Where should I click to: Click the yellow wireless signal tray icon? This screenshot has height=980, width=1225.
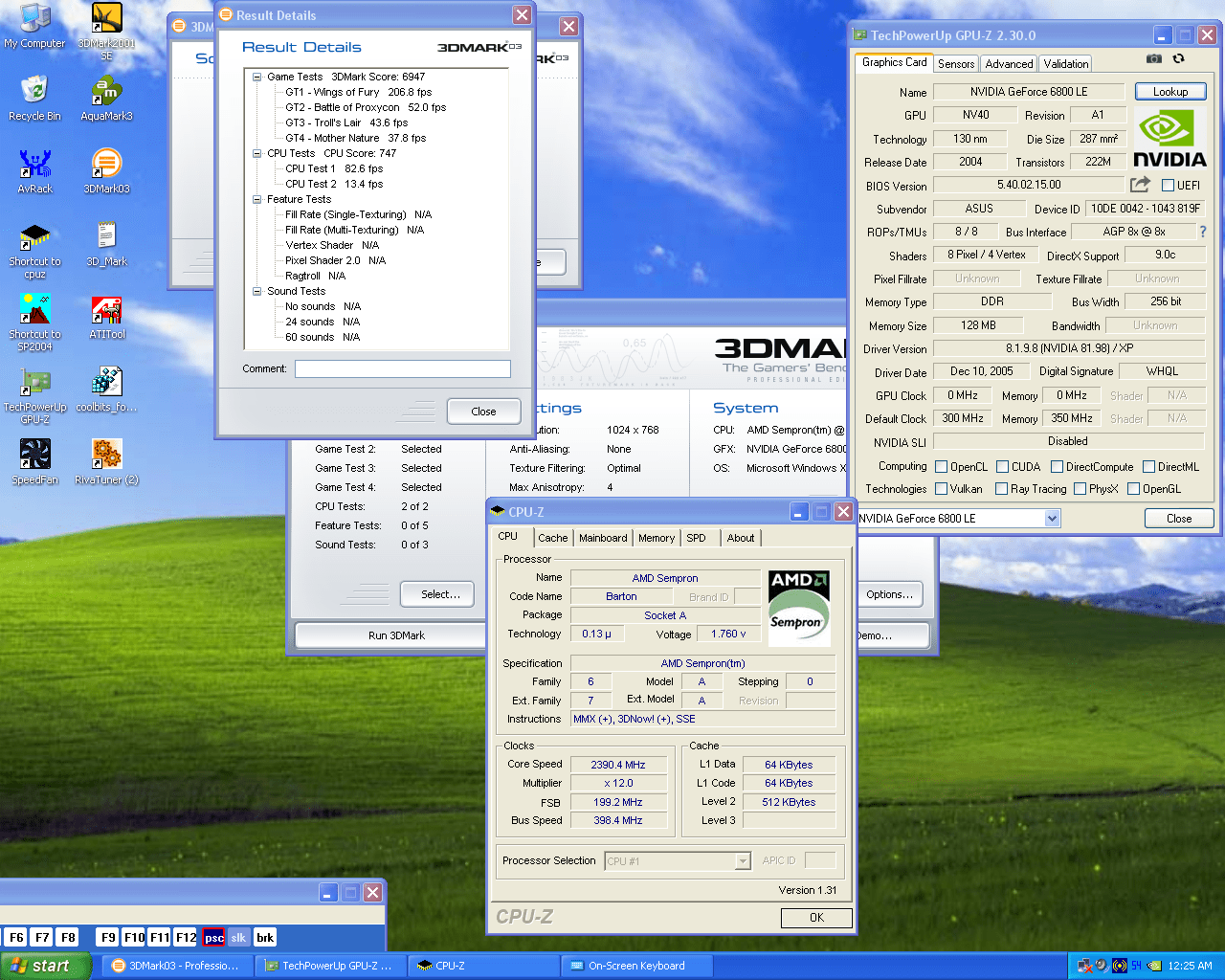pyautogui.click(x=1120, y=966)
